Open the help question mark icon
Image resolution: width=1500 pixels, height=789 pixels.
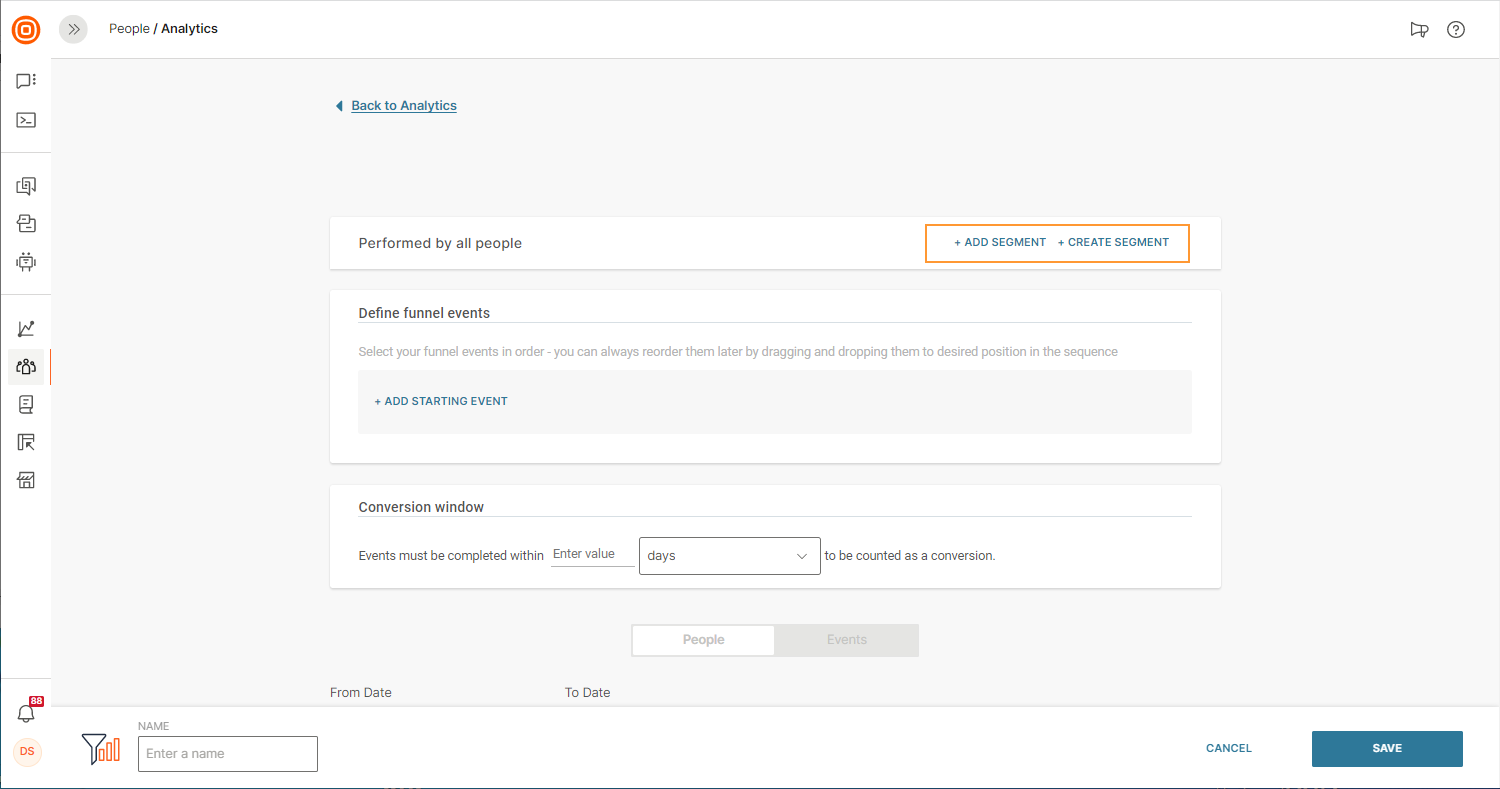tap(1456, 30)
